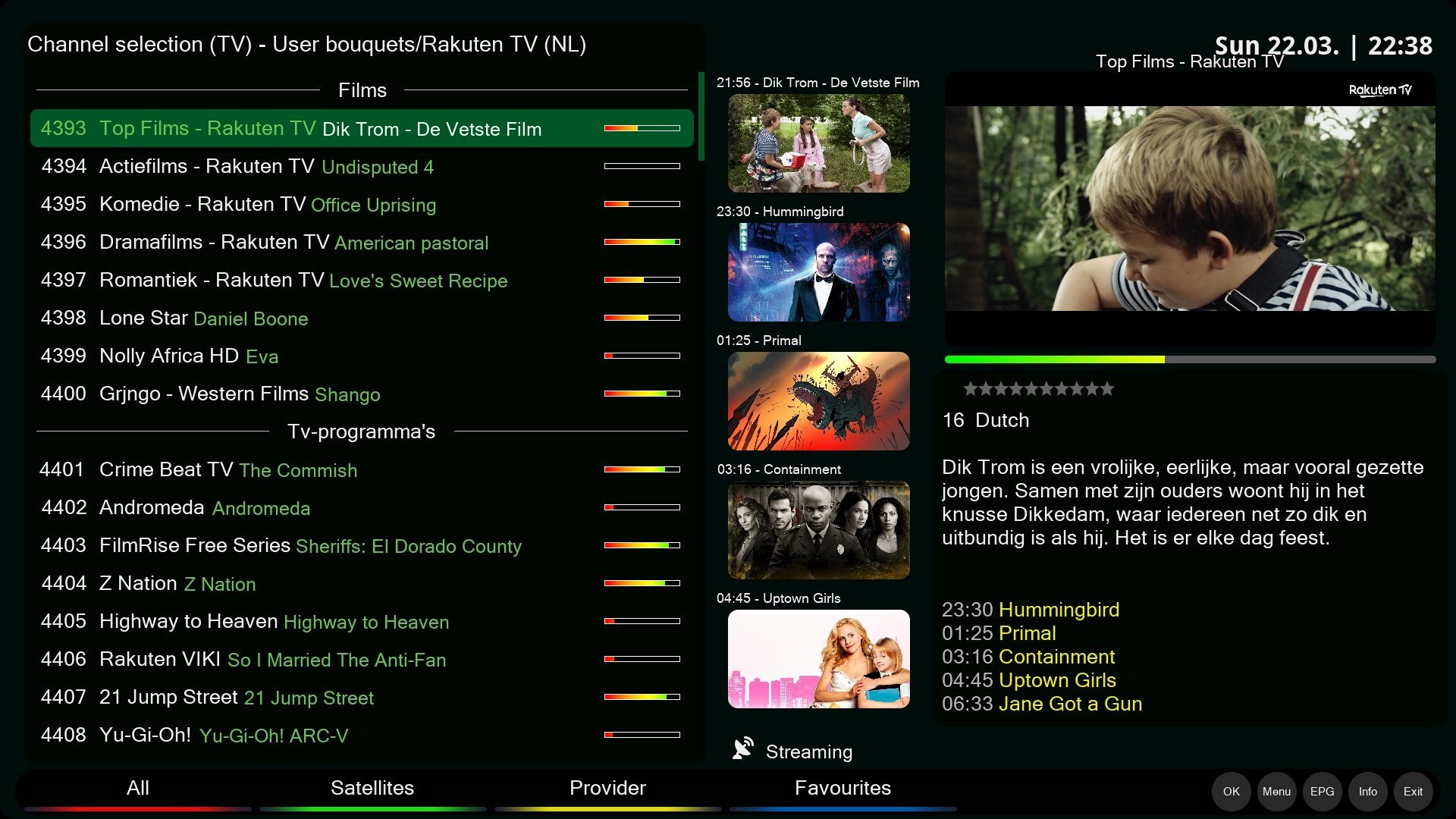Screen dimensions: 1456x819
Task: Click the Hummingbird movie thumbnail
Action: point(818,272)
